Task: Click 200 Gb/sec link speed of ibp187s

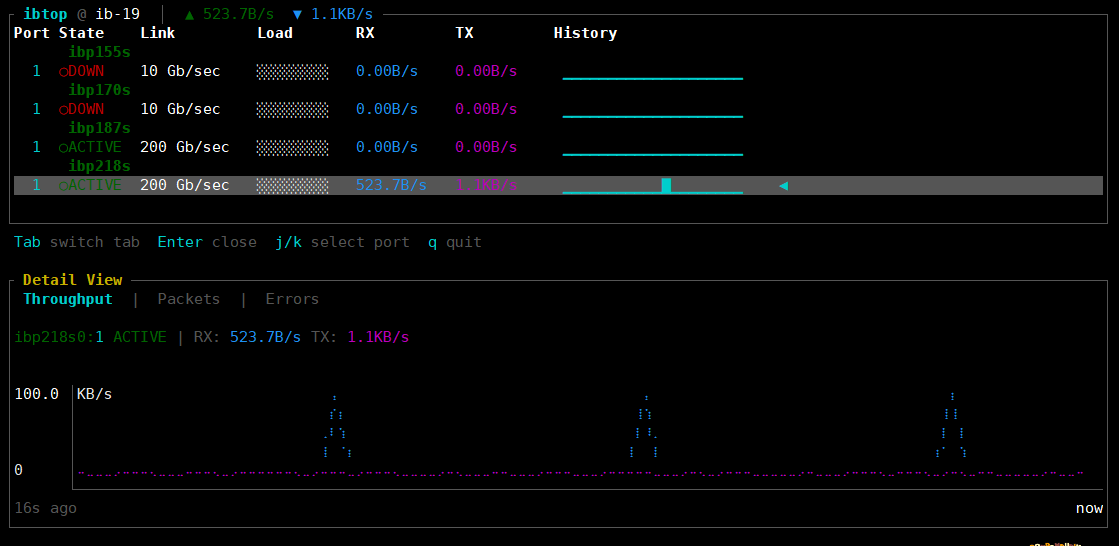Action: point(185,147)
